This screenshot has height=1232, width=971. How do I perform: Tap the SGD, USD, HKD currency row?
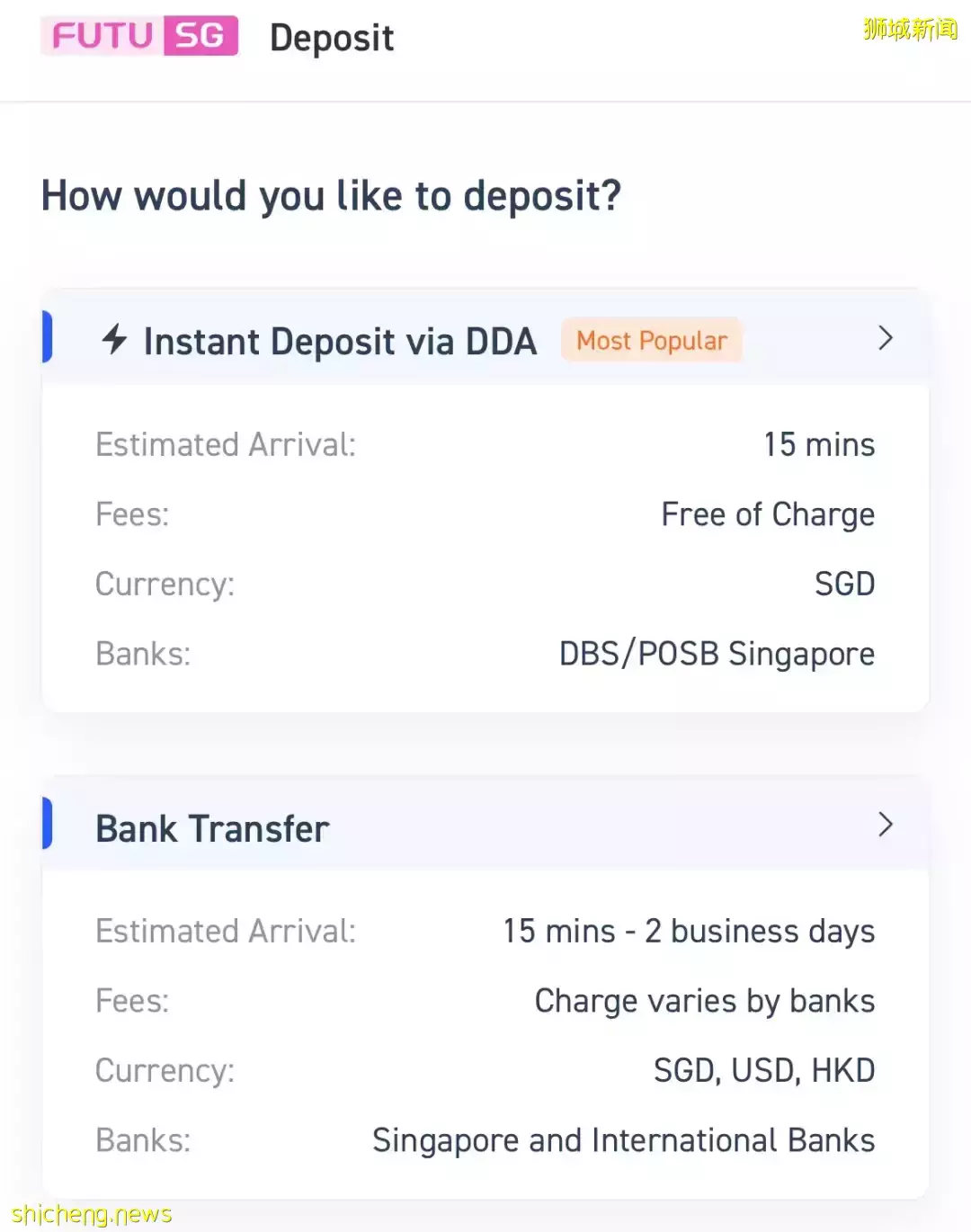point(763,1070)
